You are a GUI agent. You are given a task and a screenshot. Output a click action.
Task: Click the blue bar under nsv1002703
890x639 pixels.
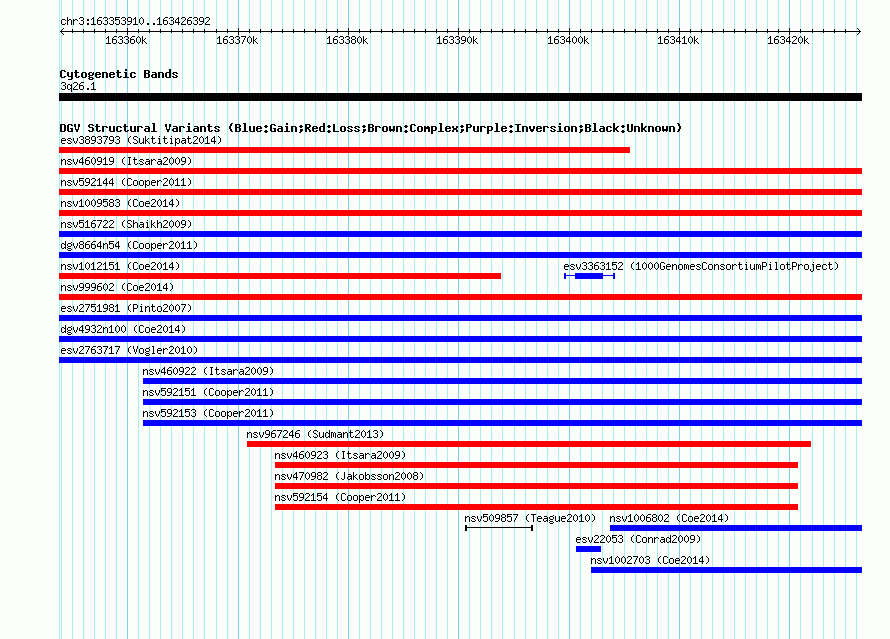pos(727,570)
